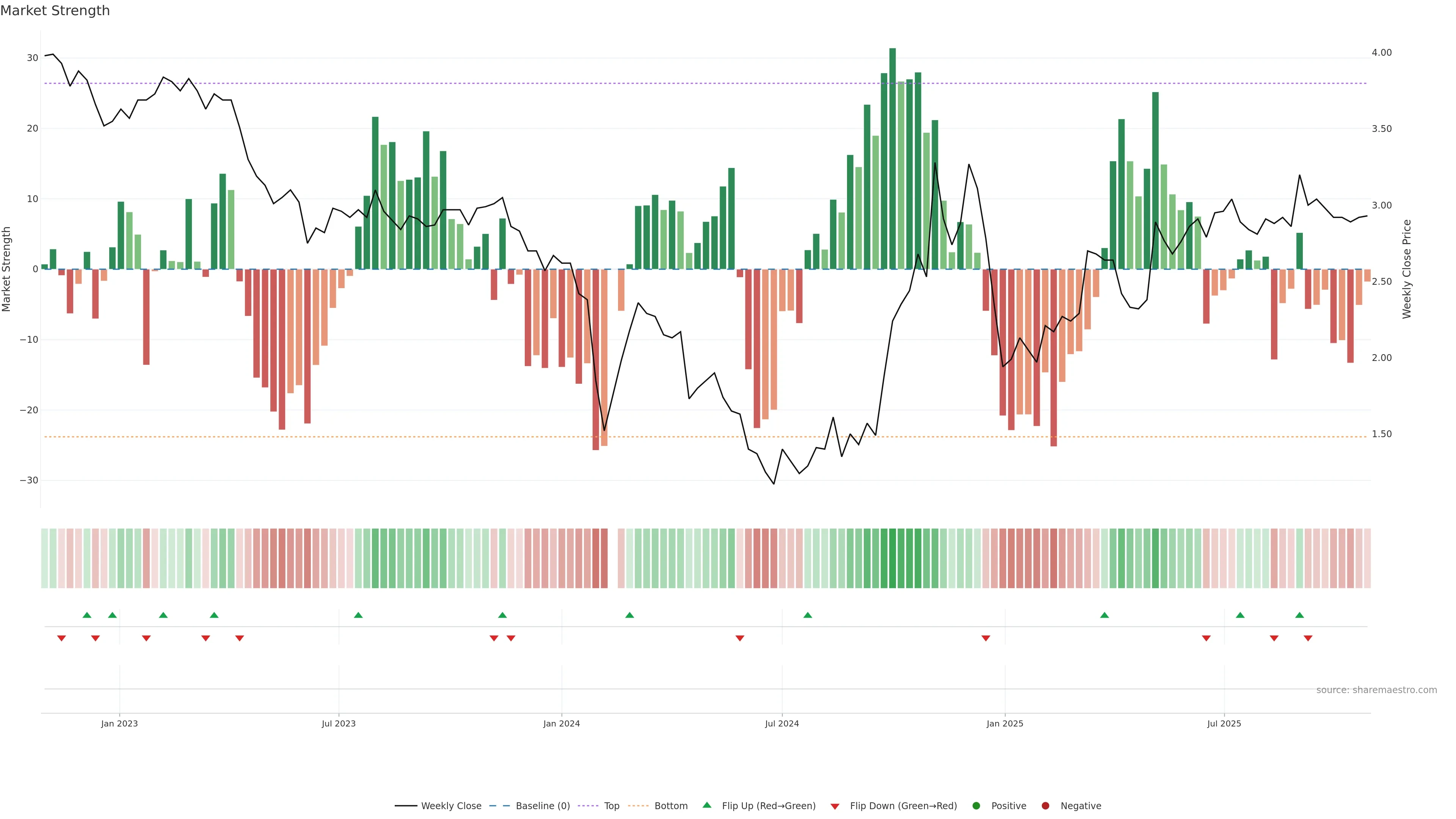Click the Market Strength chart title
Viewport: 1456px width, 819px height.
pyautogui.click(x=55, y=11)
